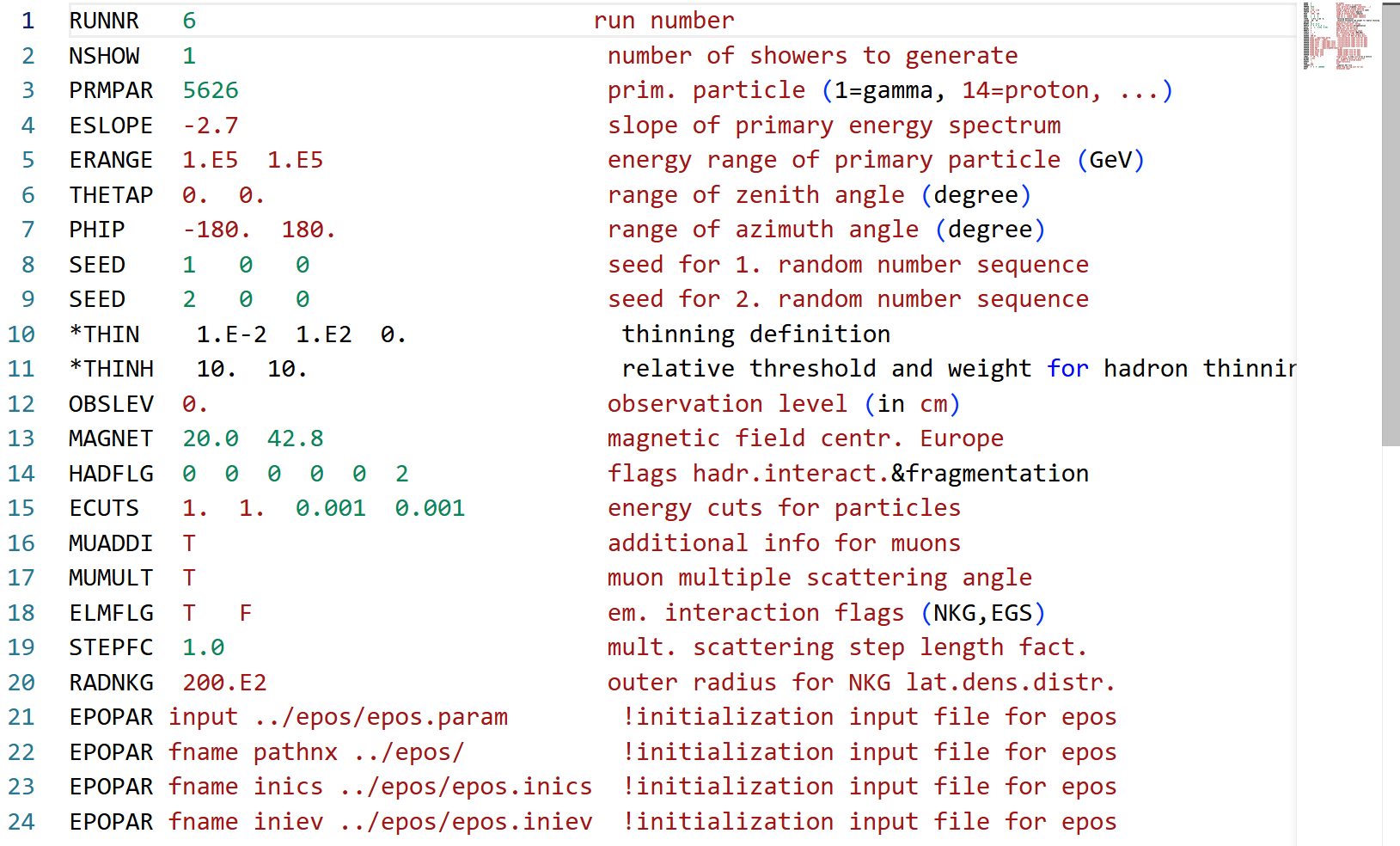
Task: Click the RADNKG value 200.E2
Action: click(x=225, y=682)
